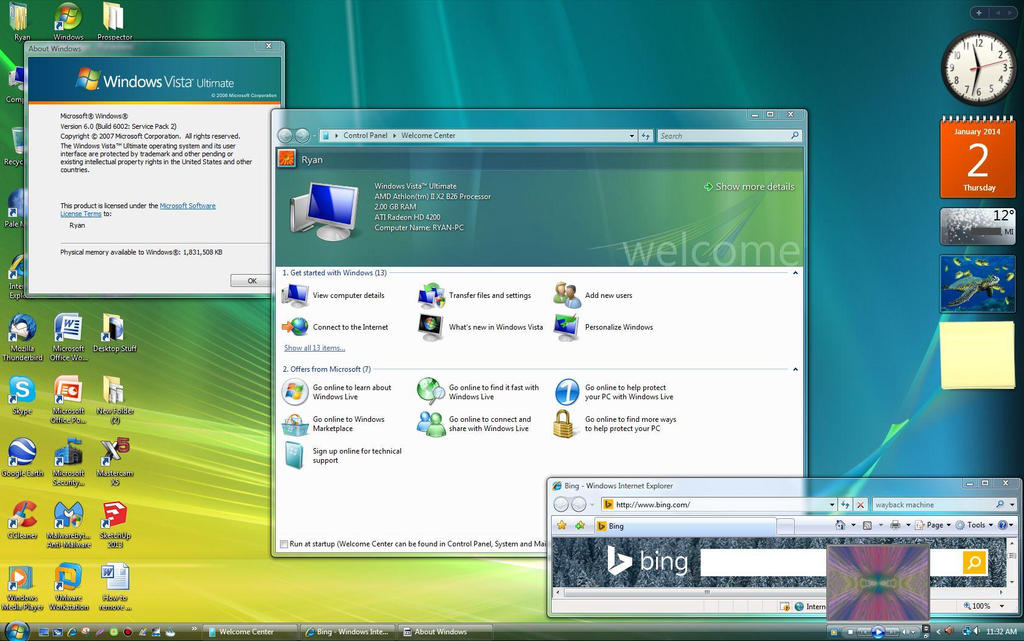
Task: Click the IE Refresh button beside address bar
Action: click(x=846, y=505)
